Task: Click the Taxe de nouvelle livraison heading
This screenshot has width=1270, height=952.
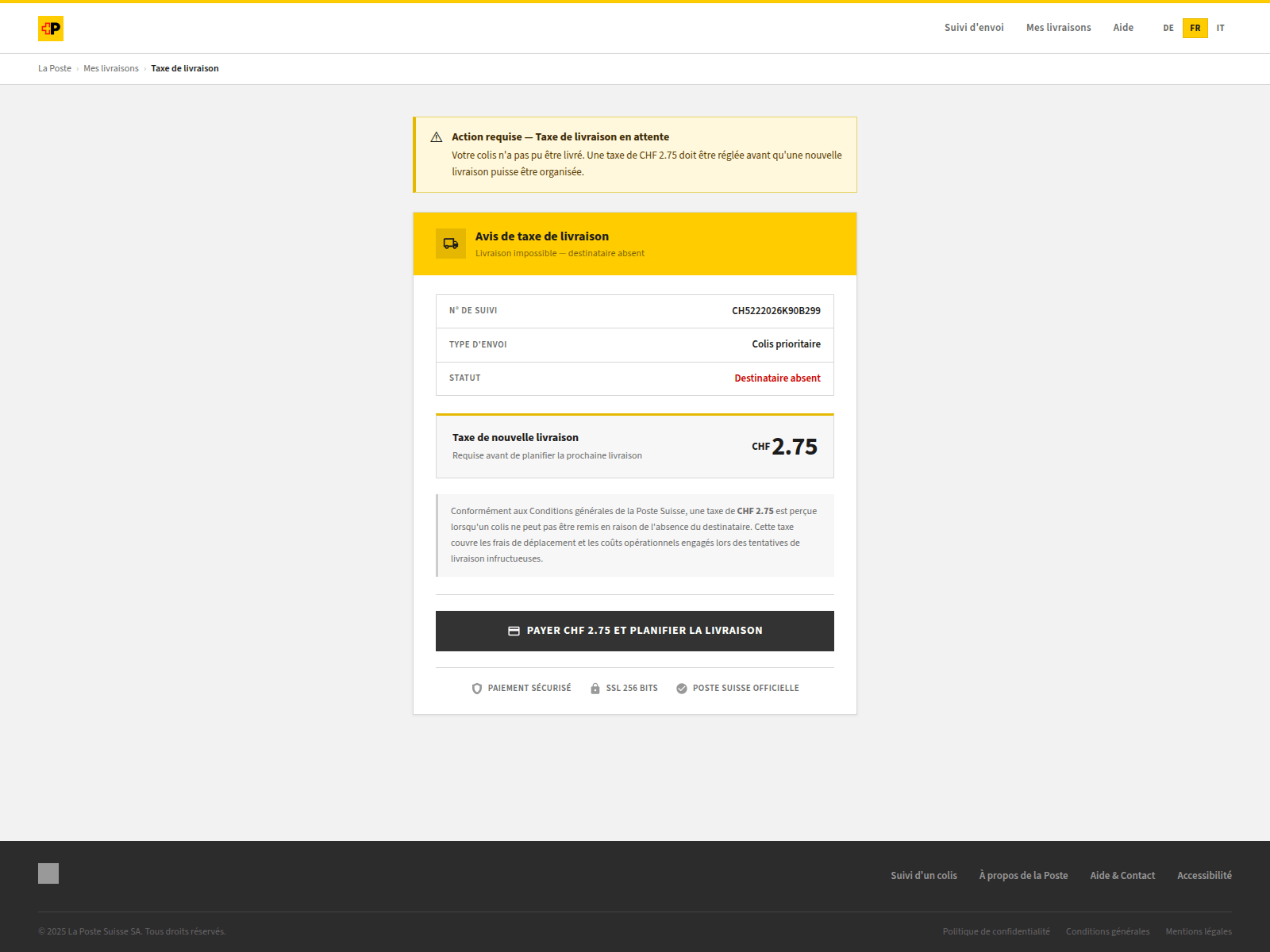Action: tap(515, 438)
